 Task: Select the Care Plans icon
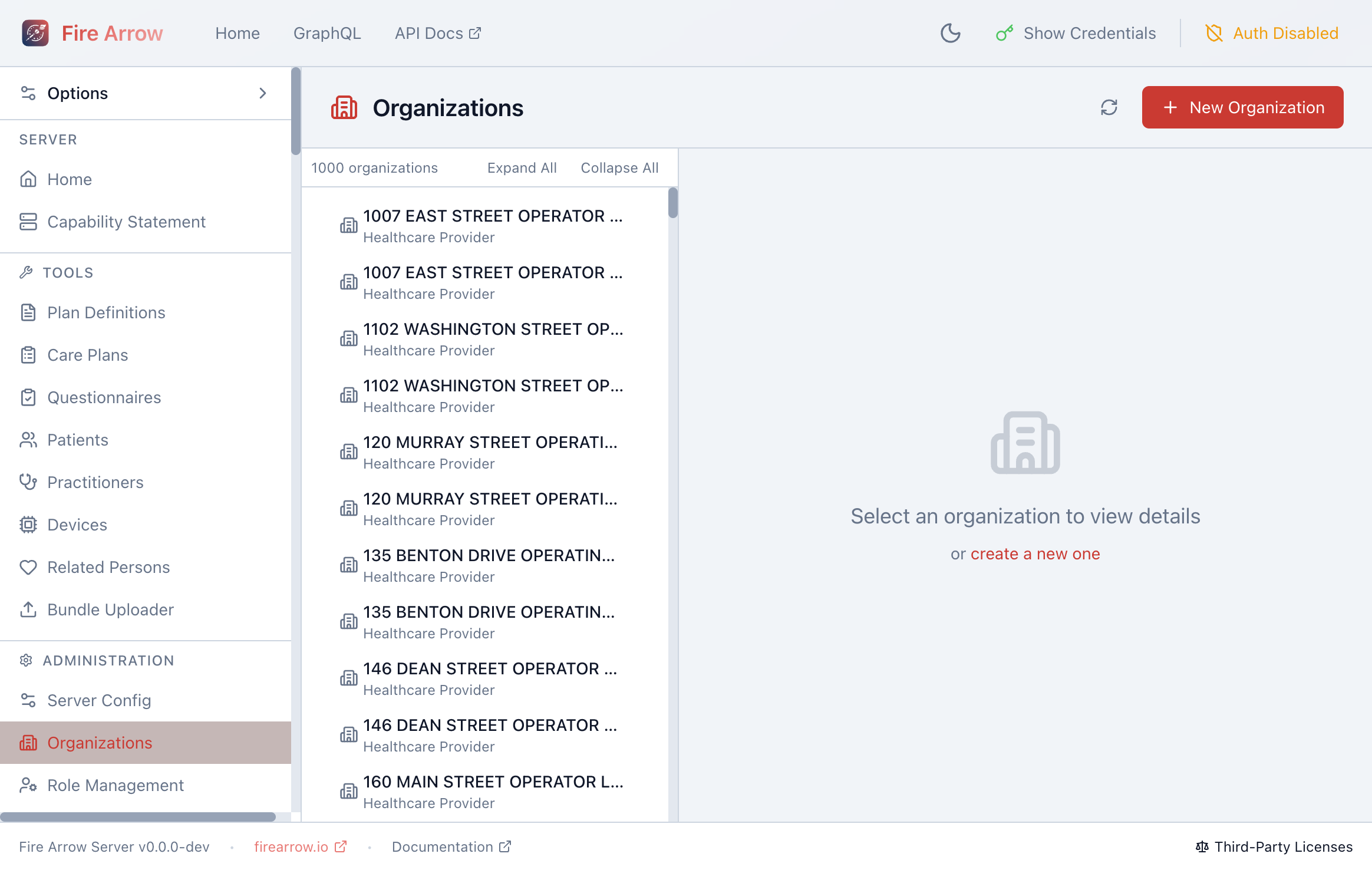tap(28, 355)
